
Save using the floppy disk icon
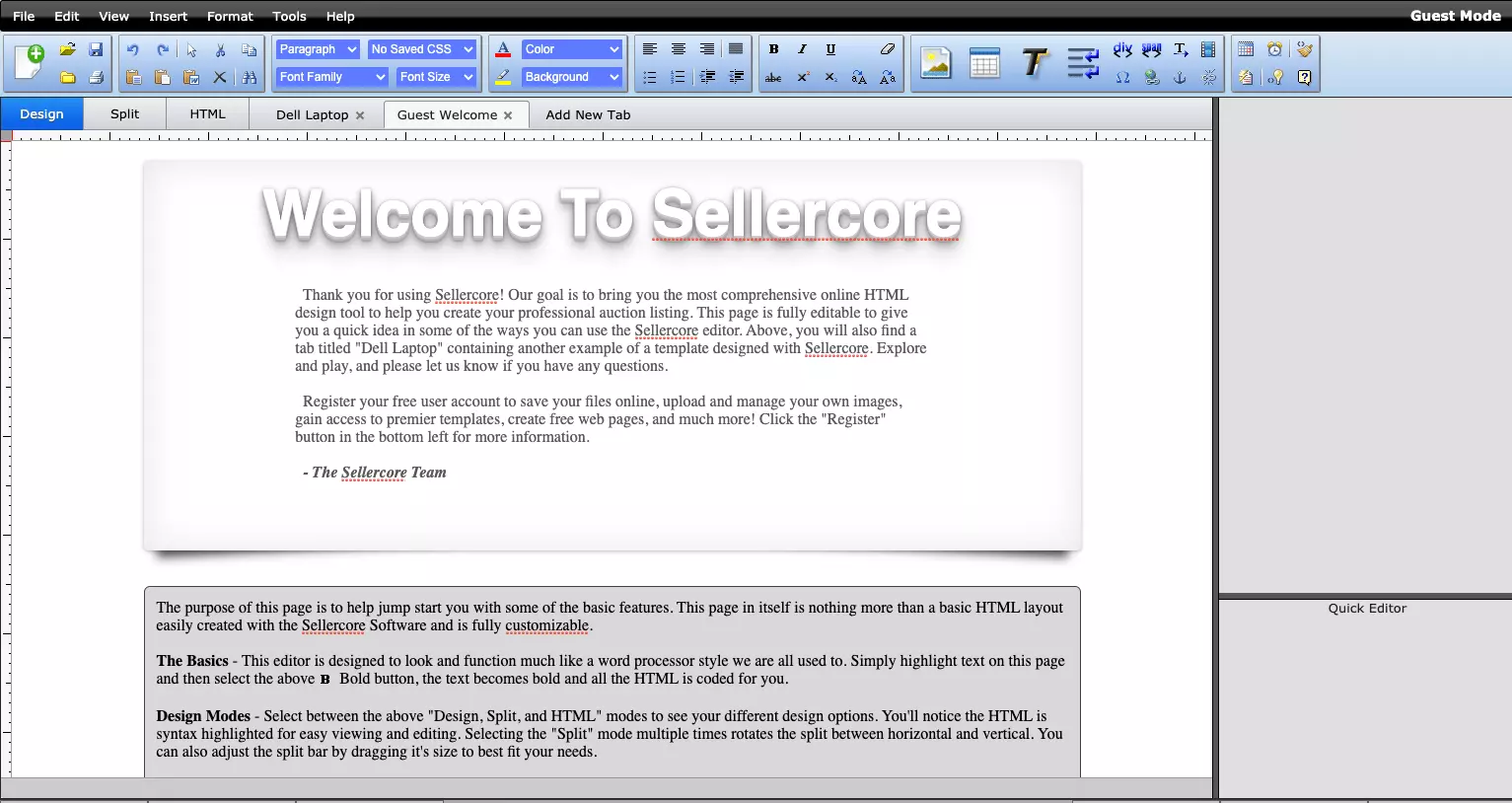click(x=96, y=49)
